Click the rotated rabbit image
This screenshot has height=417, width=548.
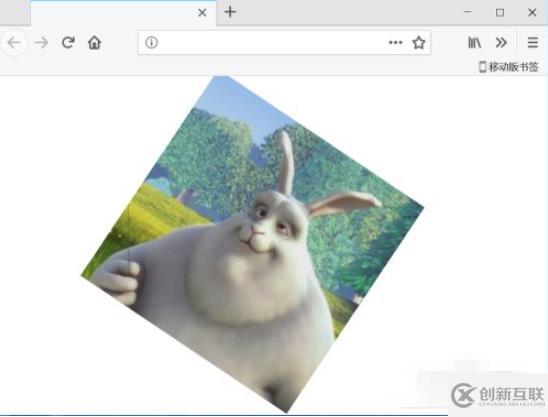(x=252, y=244)
